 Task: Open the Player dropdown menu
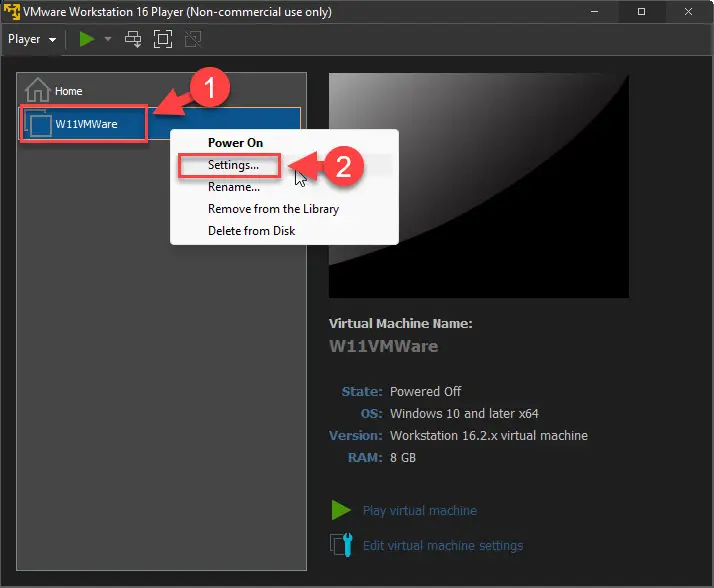(31, 39)
